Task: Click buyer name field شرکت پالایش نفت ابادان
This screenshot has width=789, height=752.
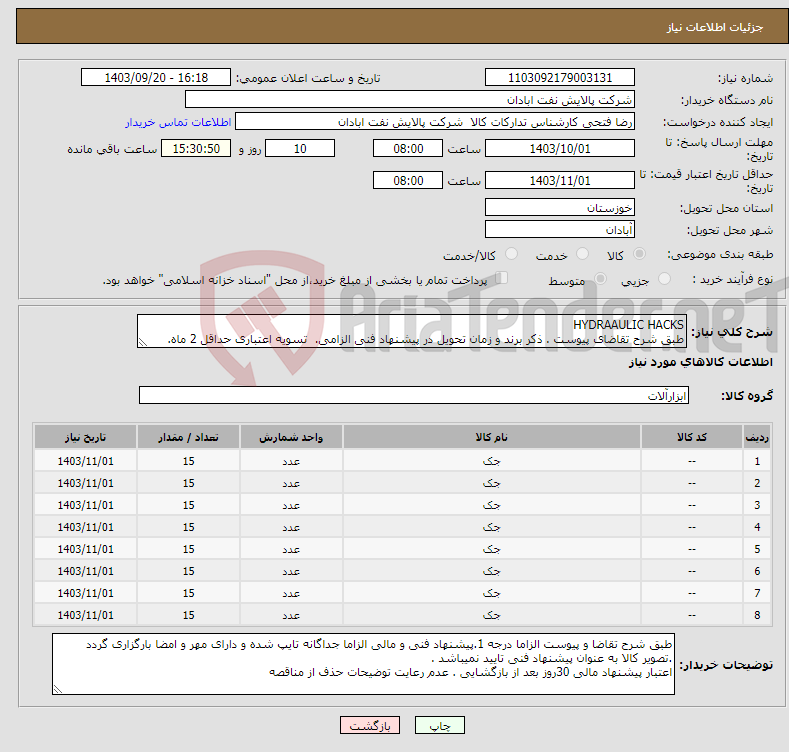Action: pos(410,100)
